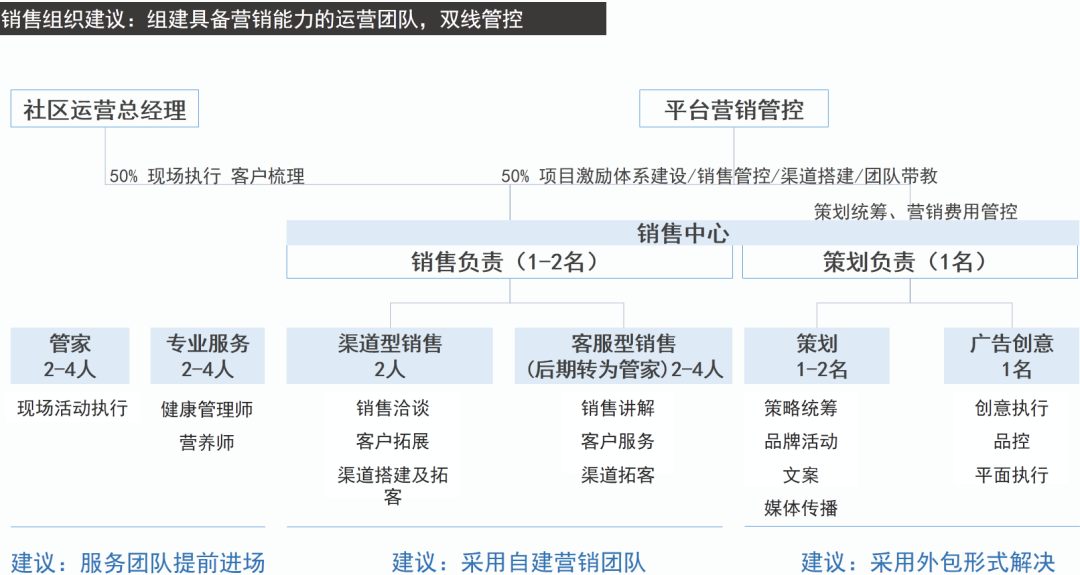Viewport: 1080px width, 575px height.
Task: Click the title 销售组织建议 header bar
Action: point(303,19)
